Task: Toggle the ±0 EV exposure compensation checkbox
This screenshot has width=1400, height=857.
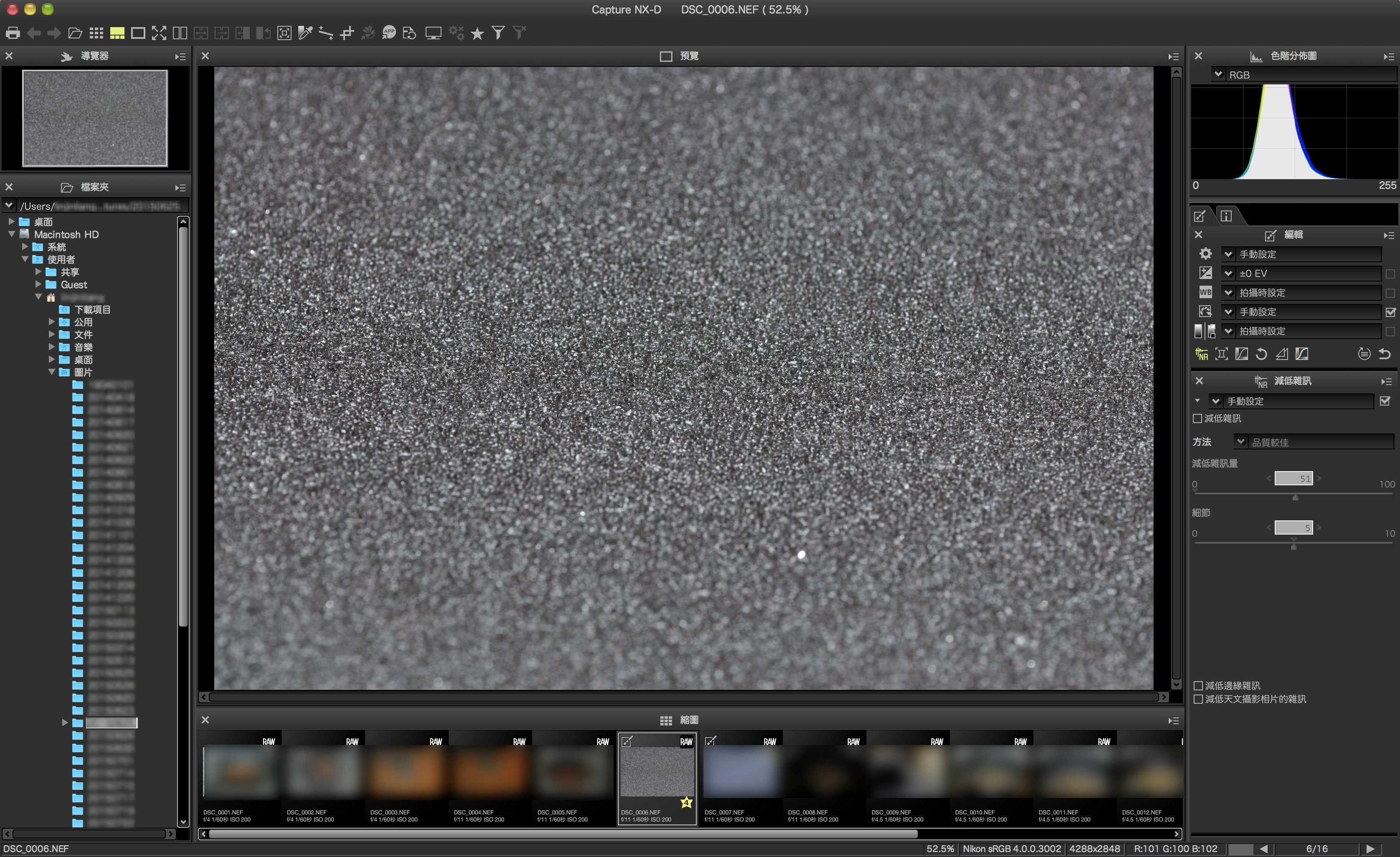Action: [1390, 274]
